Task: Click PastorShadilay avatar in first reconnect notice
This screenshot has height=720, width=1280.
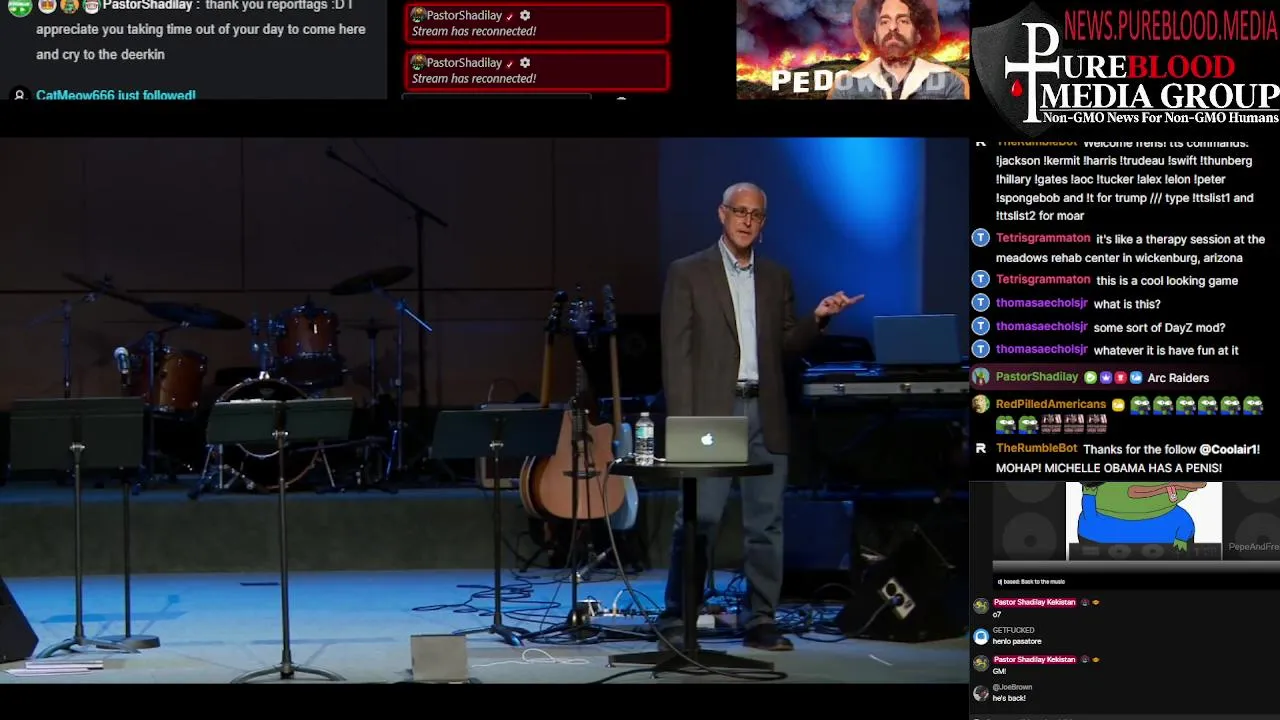Action: click(418, 16)
